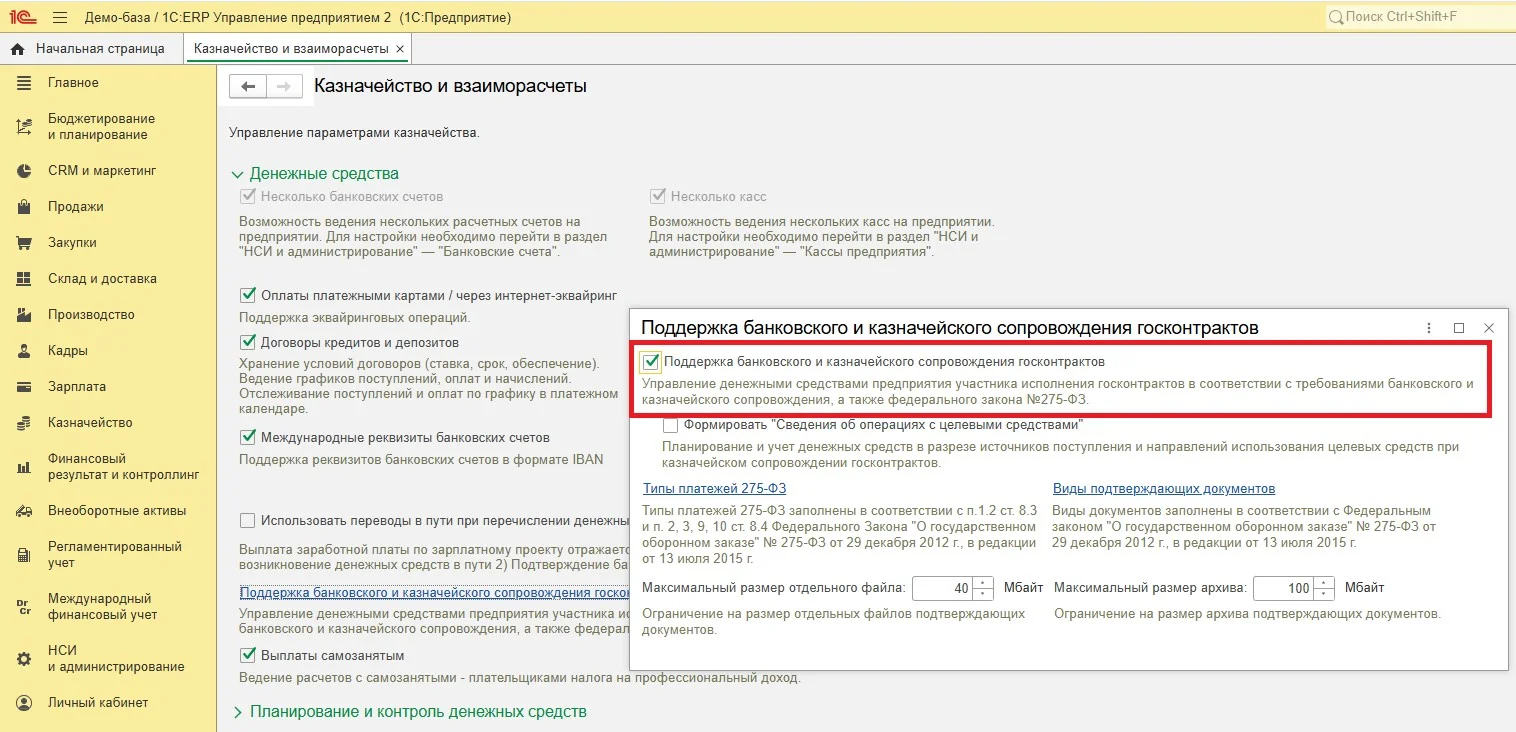The height and width of the screenshot is (732, 1516).
Task: Click the Производство factory icon
Action: (x=24, y=315)
